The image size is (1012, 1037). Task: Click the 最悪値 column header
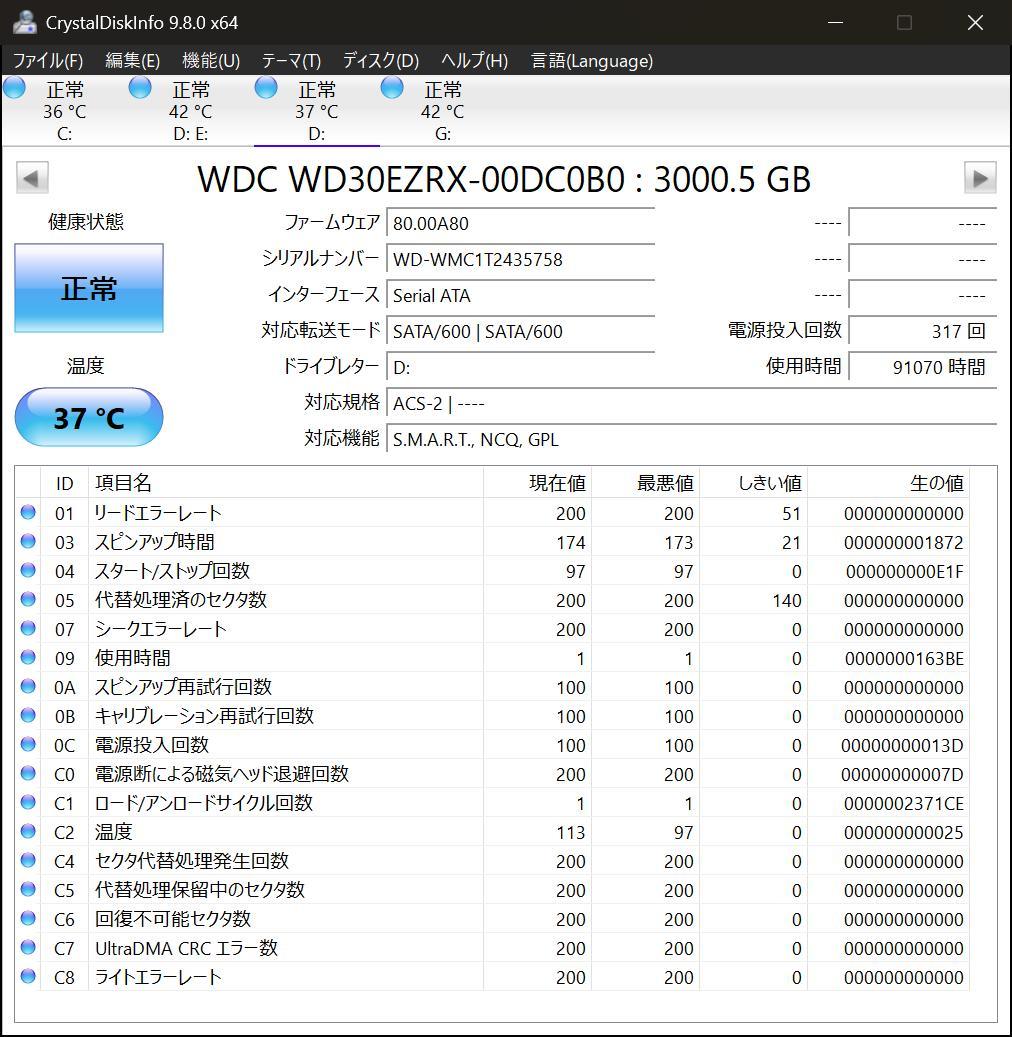tap(645, 483)
